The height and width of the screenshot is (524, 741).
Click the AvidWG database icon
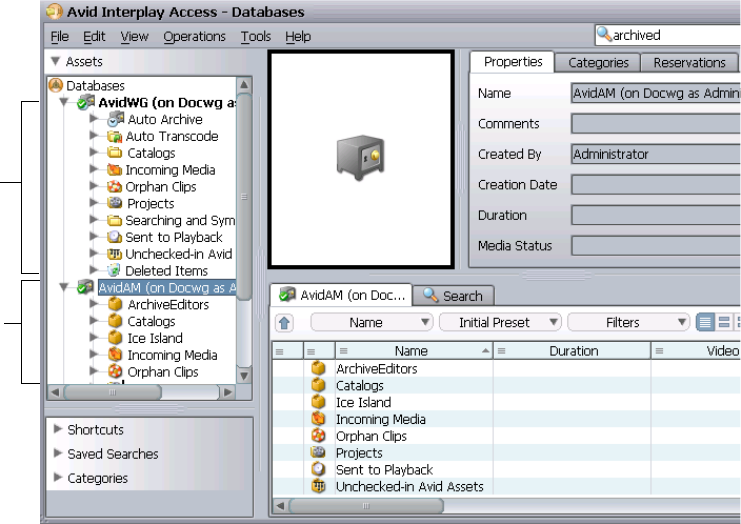pyautogui.click(x=86, y=102)
